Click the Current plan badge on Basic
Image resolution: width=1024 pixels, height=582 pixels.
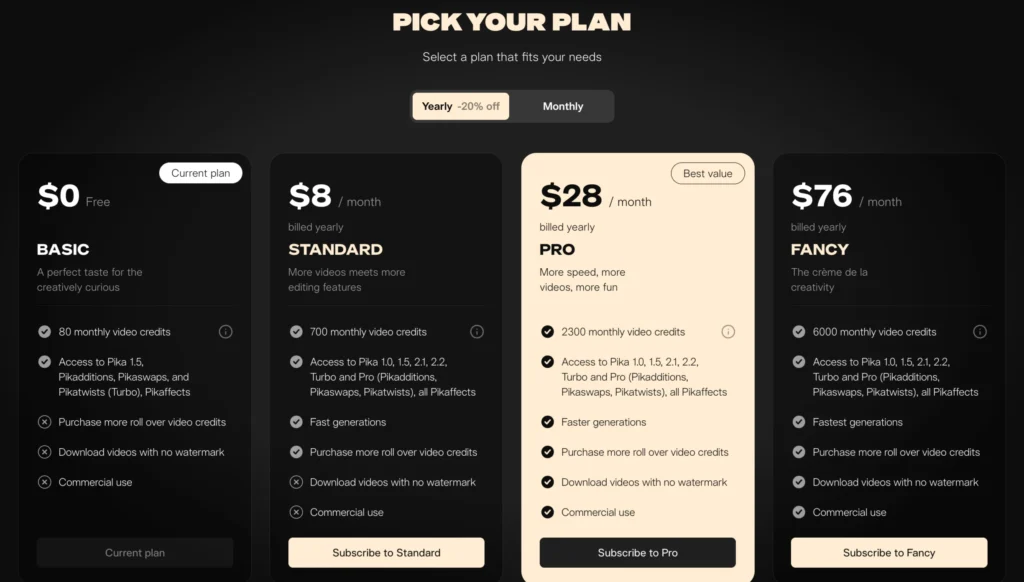(200, 173)
